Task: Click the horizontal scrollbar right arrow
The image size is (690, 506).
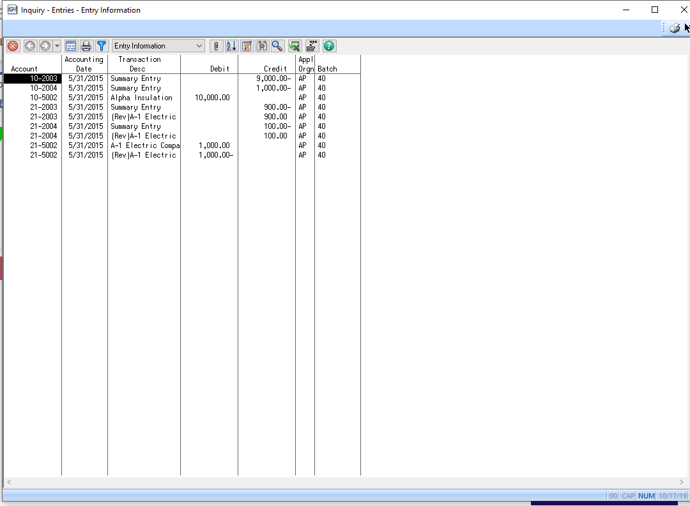Action: [x=681, y=482]
